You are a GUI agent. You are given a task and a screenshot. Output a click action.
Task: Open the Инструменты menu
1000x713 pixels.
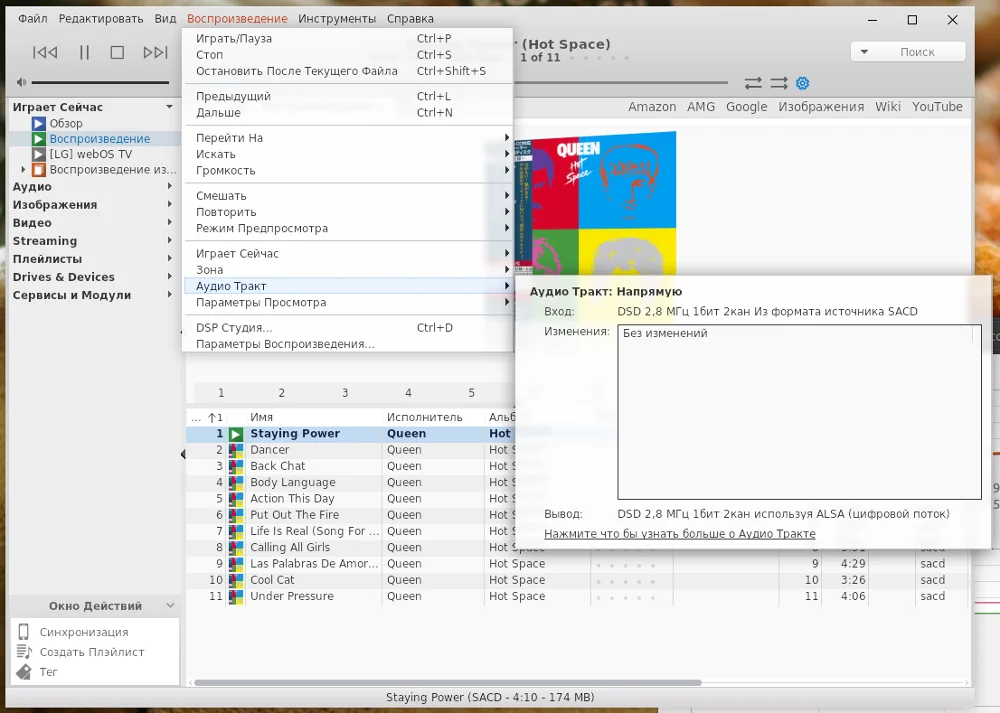337,18
